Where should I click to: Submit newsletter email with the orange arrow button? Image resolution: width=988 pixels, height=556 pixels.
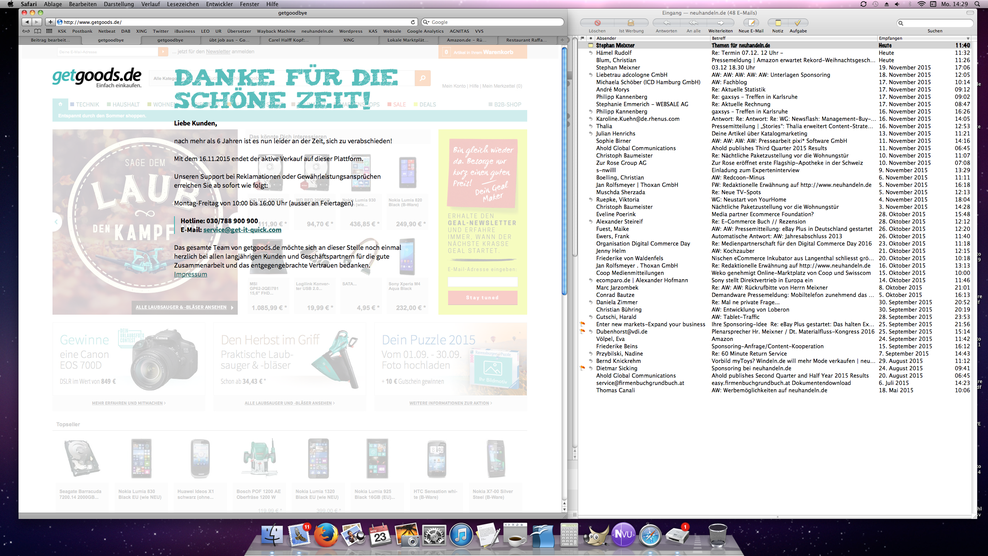click(163, 52)
